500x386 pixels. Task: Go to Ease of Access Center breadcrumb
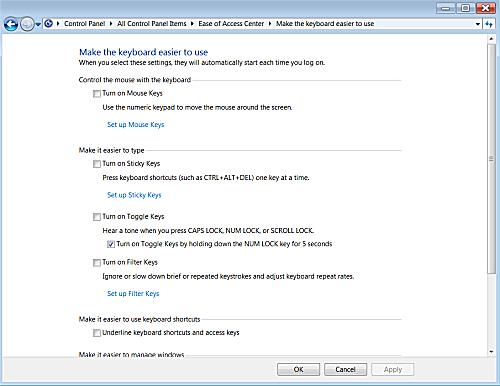231,24
